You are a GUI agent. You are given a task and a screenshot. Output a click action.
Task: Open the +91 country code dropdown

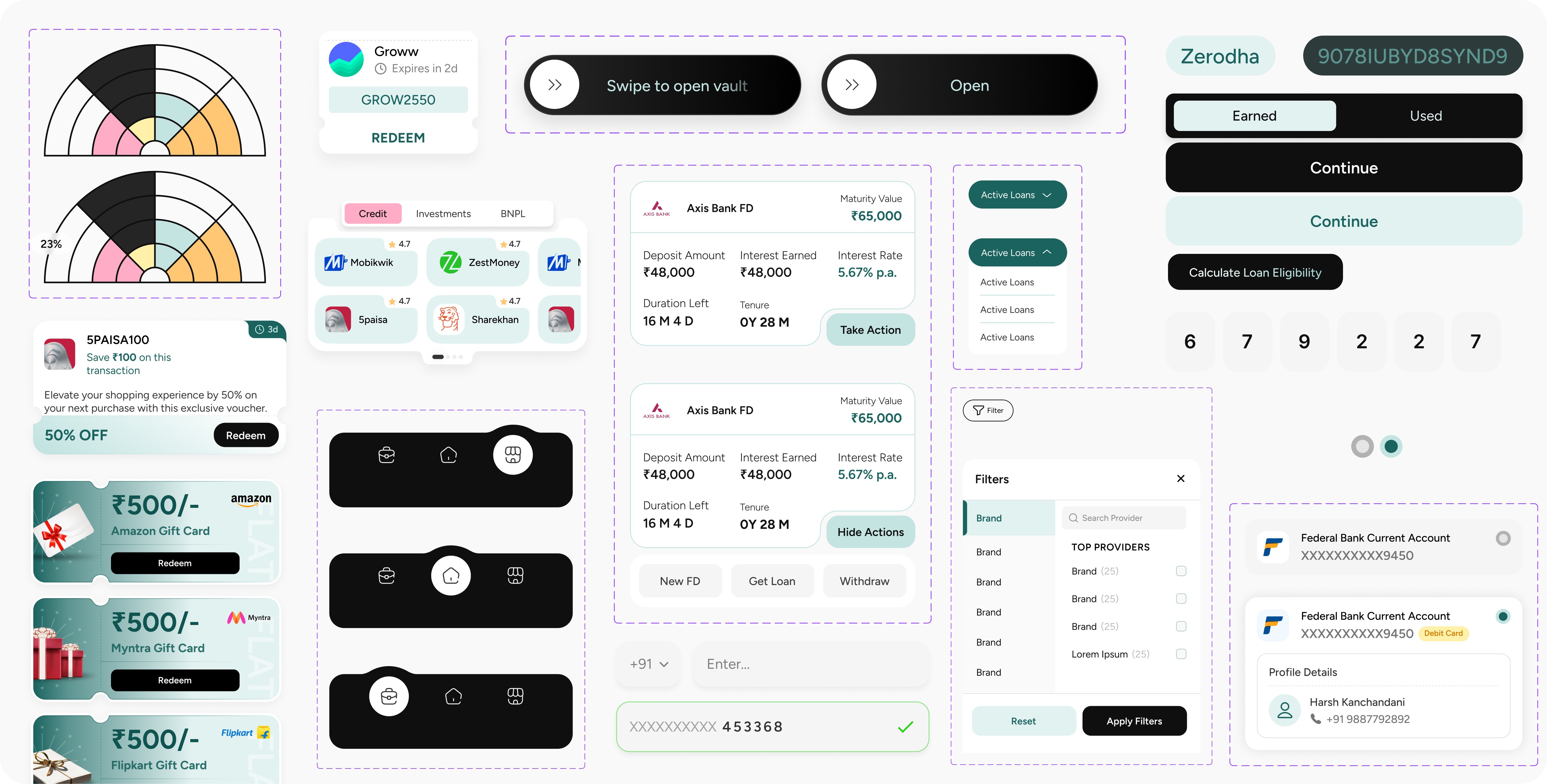(648, 664)
